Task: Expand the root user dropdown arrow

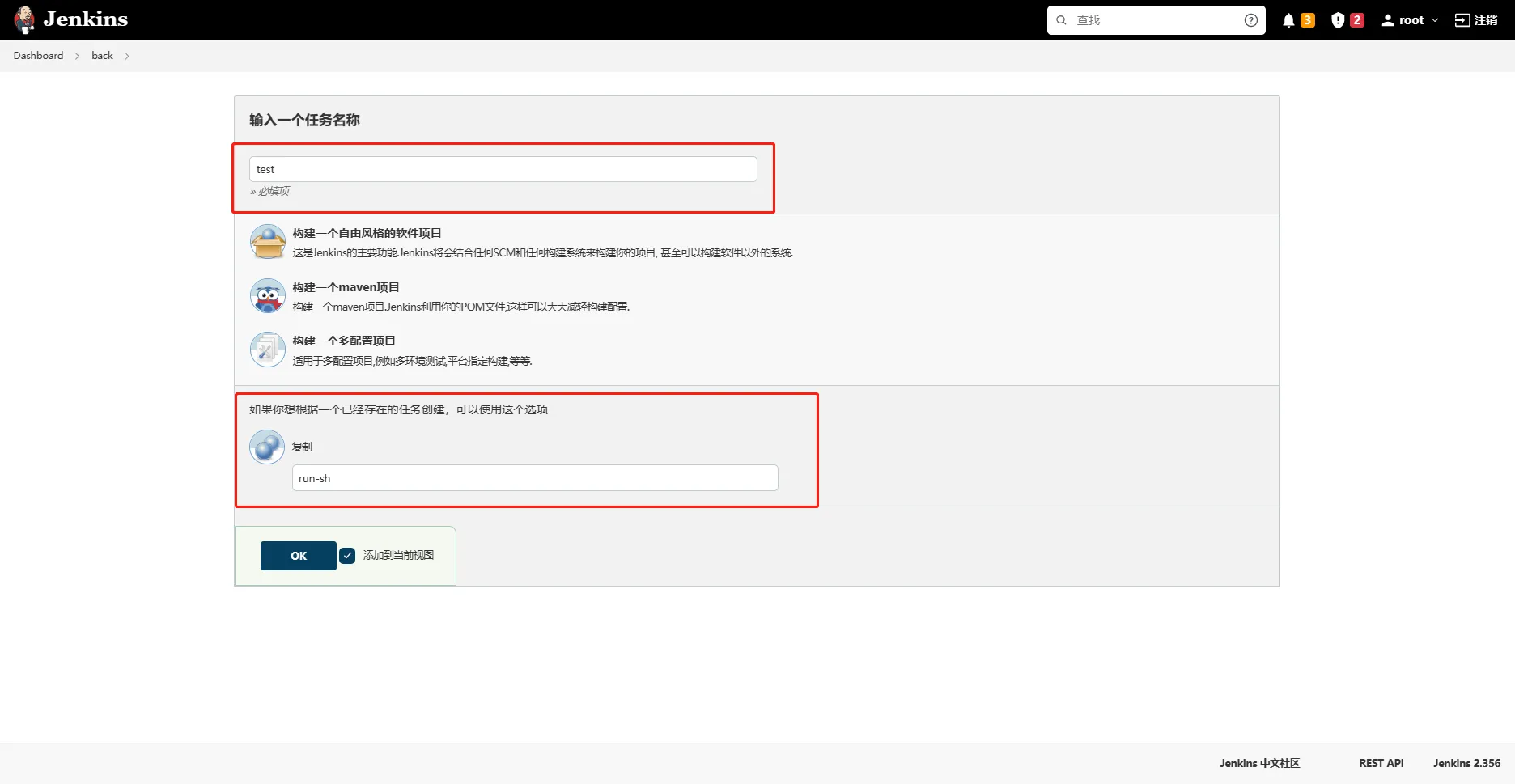Action: tap(1435, 20)
